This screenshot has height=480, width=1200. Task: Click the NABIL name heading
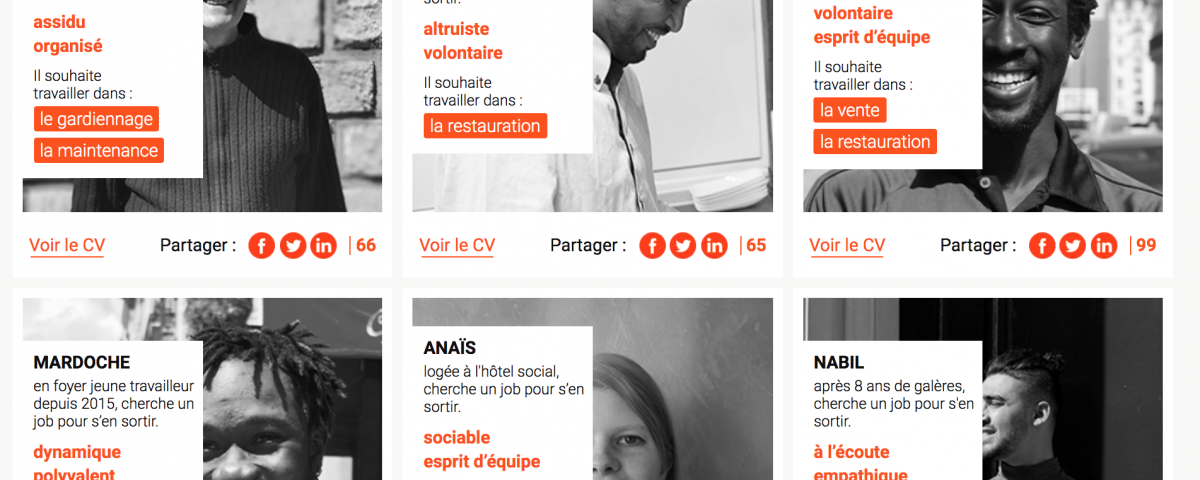[839, 362]
